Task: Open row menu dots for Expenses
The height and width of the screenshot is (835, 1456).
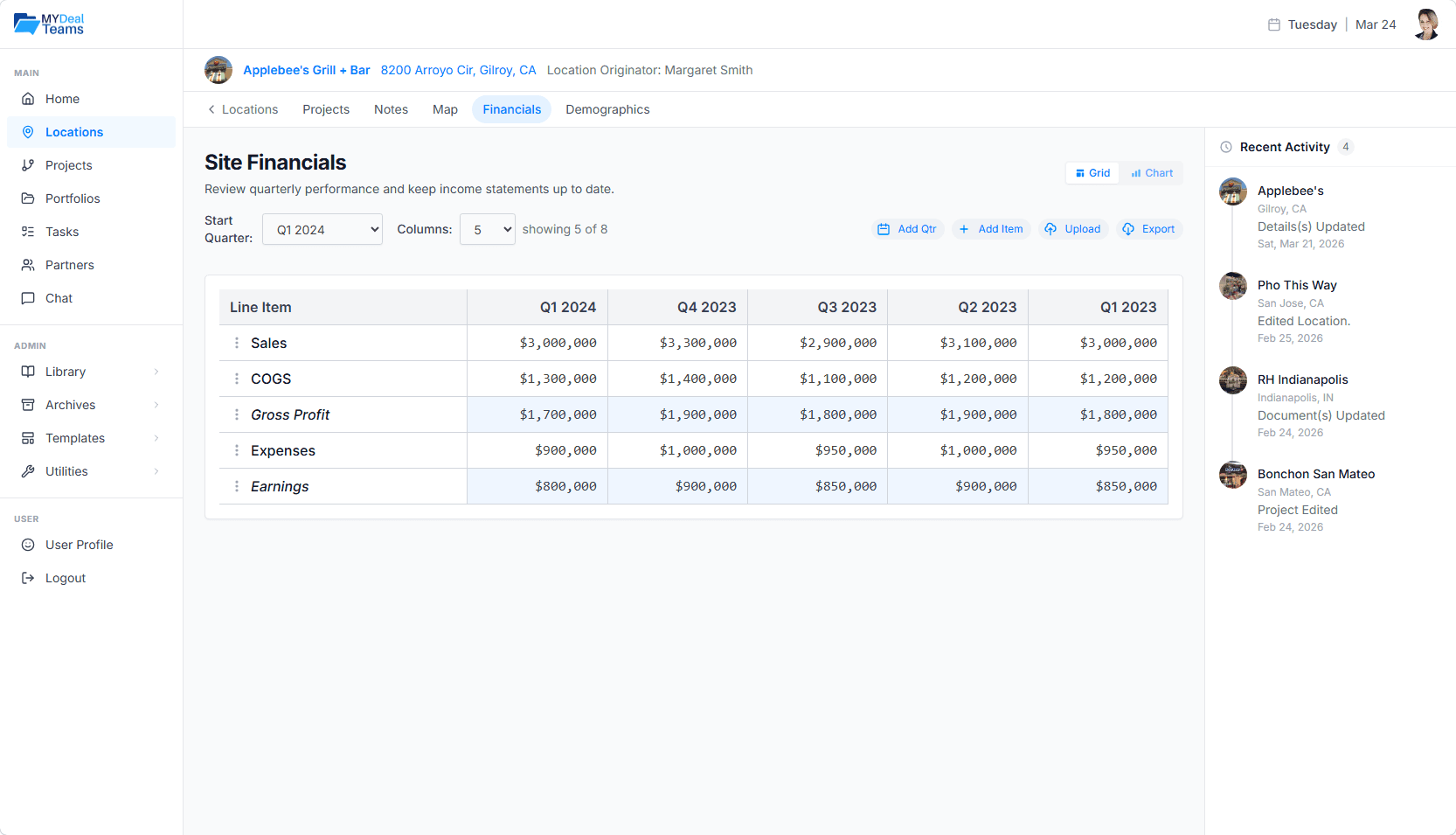Action: pyautogui.click(x=237, y=450)
